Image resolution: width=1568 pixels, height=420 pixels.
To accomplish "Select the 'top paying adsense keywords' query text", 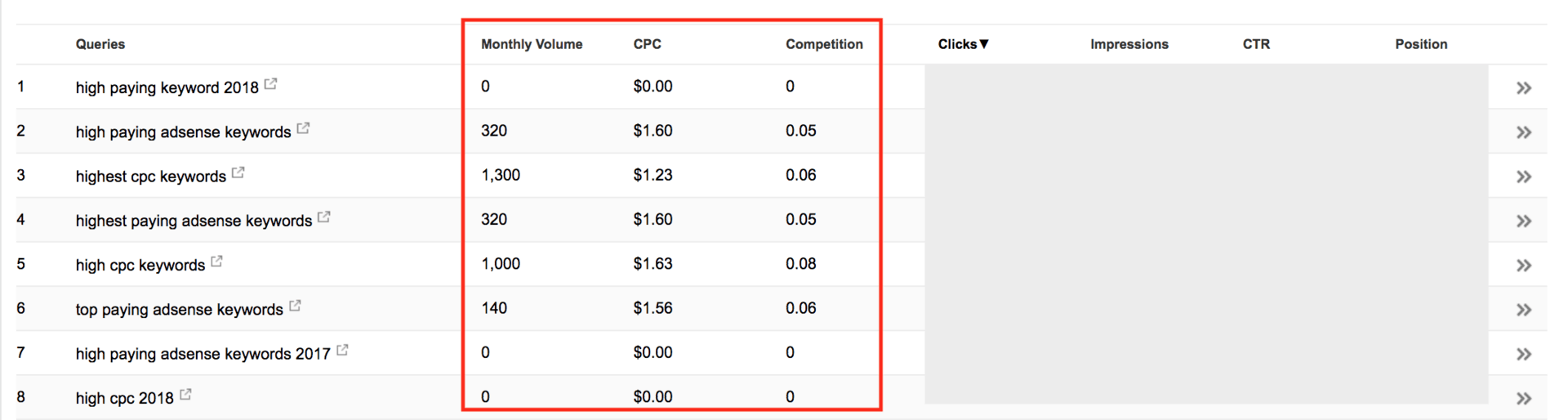I will 179,310.
